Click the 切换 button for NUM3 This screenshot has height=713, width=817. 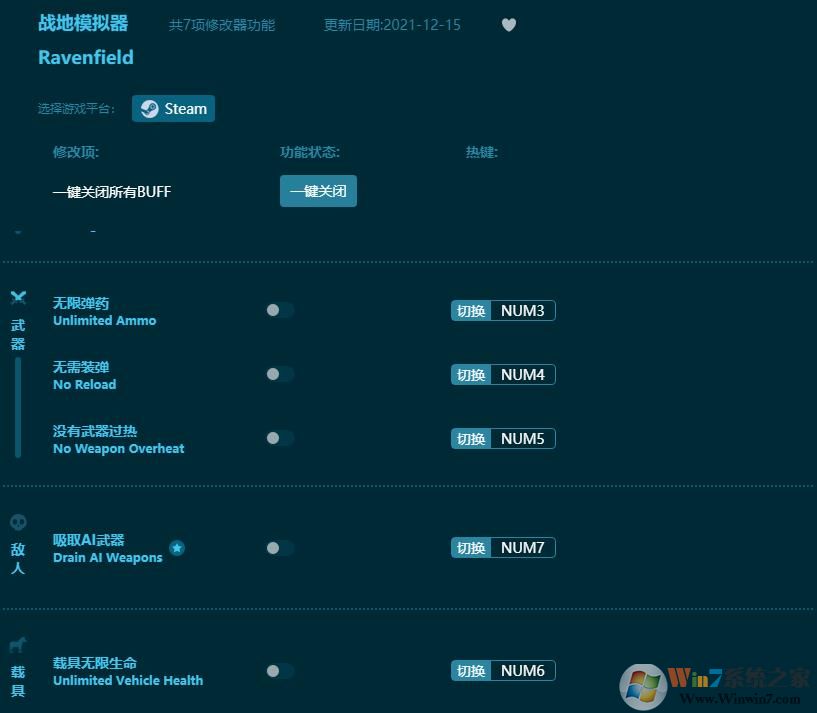[471, 311]
